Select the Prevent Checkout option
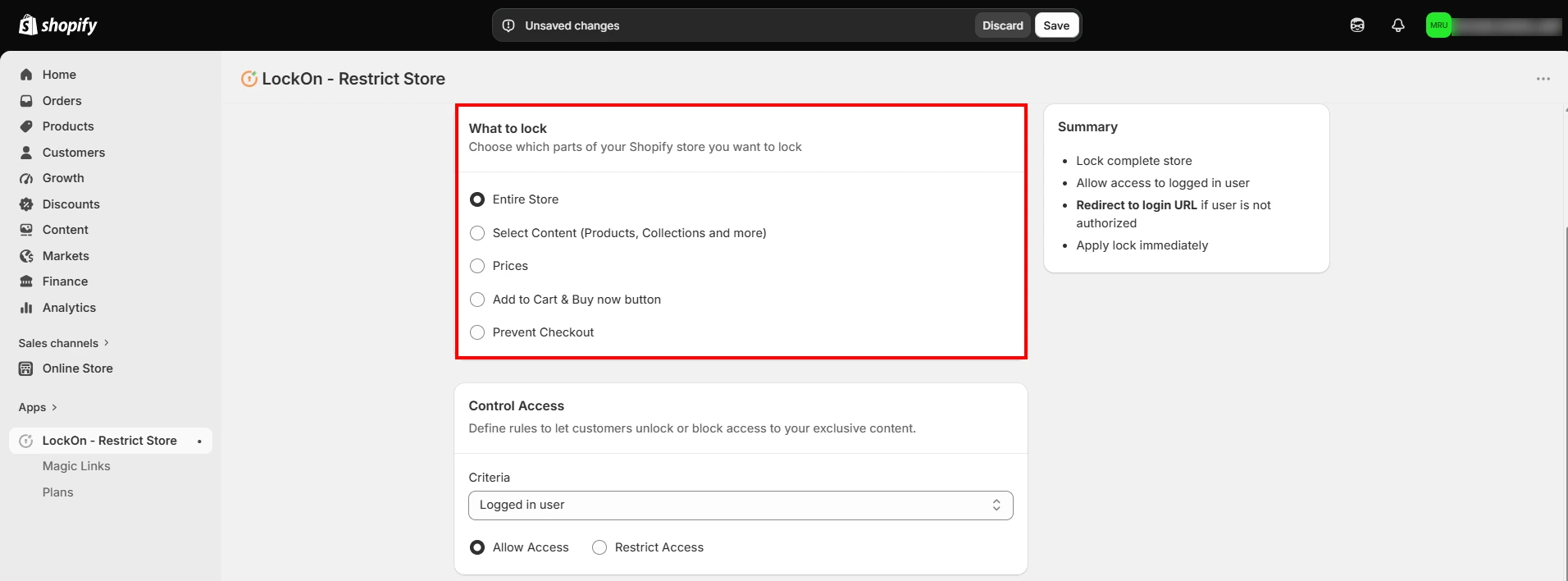1568x581 pixels. click(x=477, y=332)
